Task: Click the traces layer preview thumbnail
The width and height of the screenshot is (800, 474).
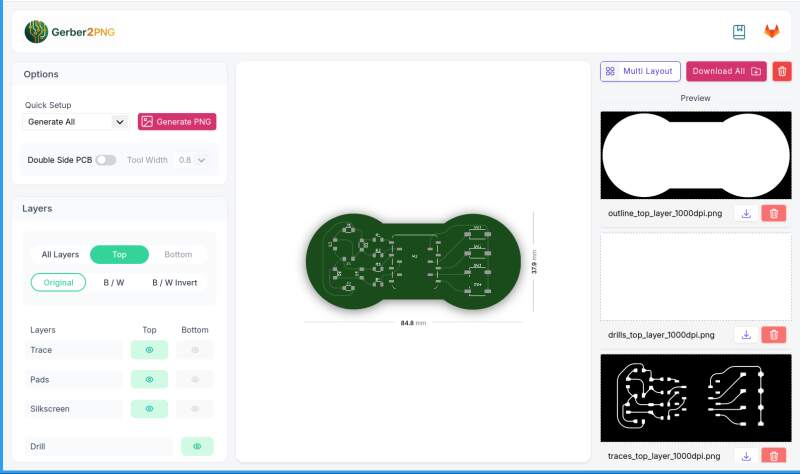Action: tap(696, 398)
